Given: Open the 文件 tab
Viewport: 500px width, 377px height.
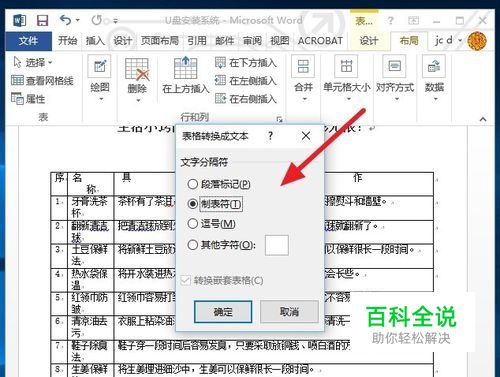Looking at the screenshot, I should tap(28, 41).
